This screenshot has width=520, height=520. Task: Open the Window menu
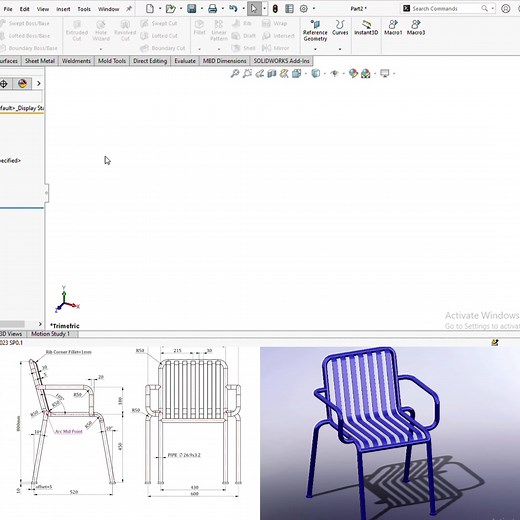tap(108, 9)
